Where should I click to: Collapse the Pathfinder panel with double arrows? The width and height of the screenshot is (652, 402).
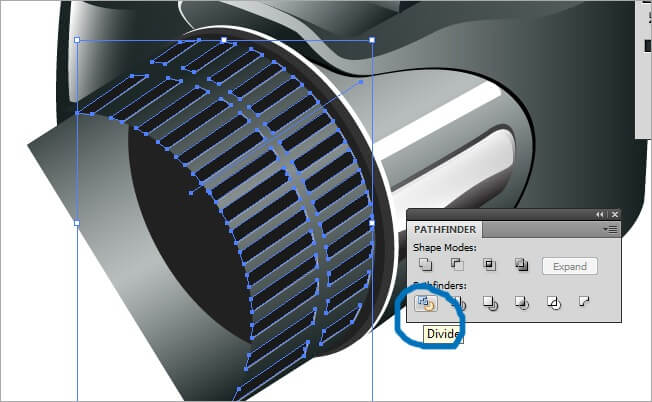(x=600, y=214)
